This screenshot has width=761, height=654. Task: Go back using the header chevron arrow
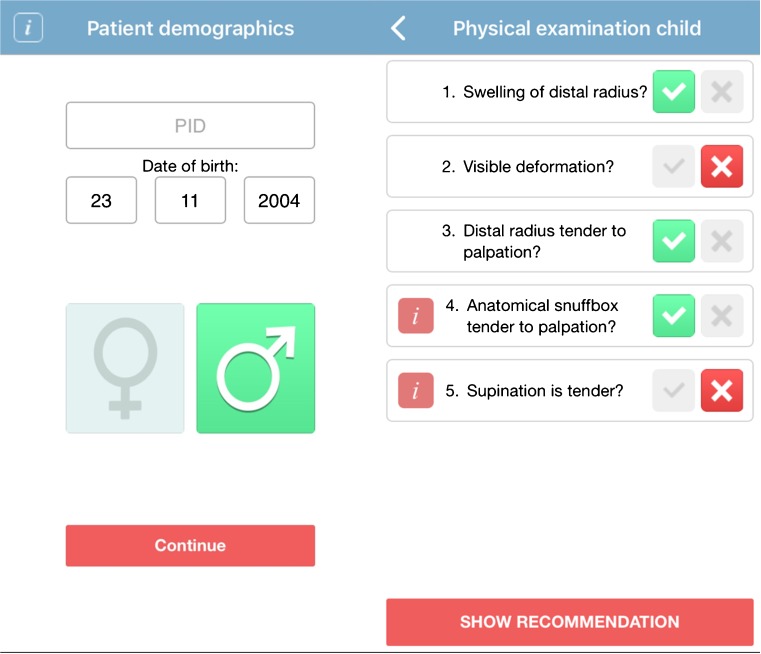[398, 28]
